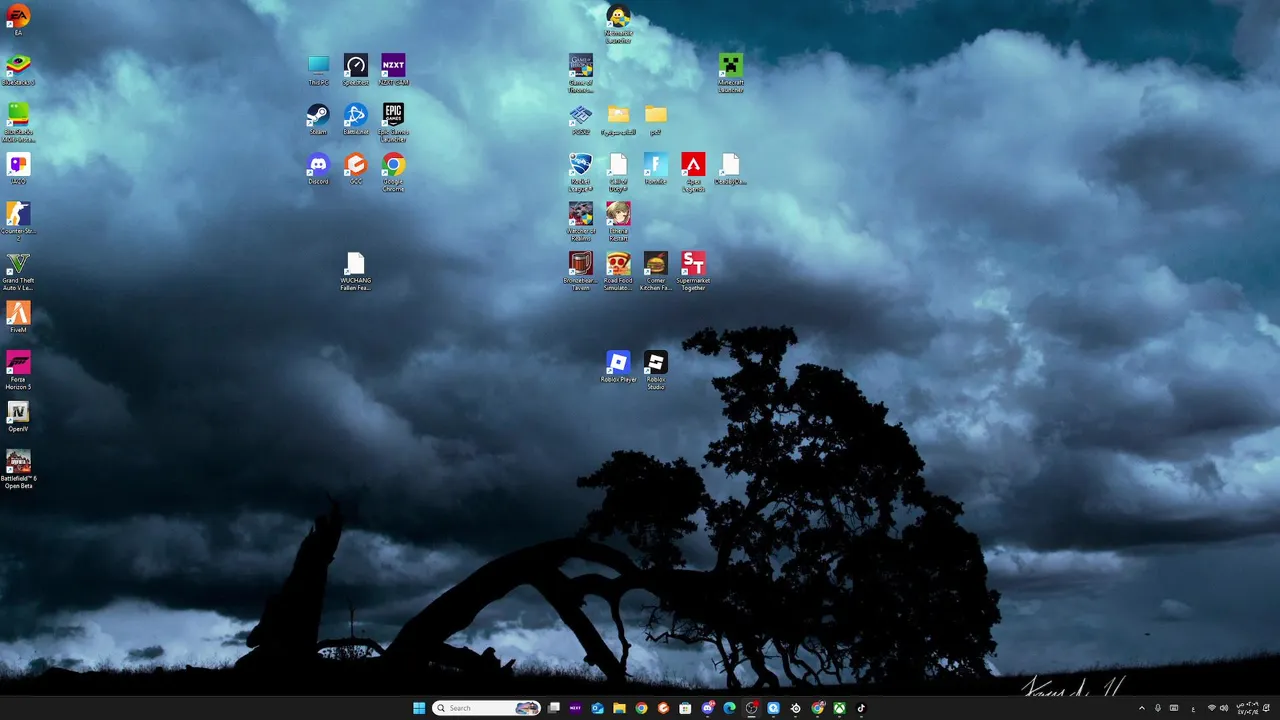Select the Forza Horizon 5 shortcut

point(18,370)
